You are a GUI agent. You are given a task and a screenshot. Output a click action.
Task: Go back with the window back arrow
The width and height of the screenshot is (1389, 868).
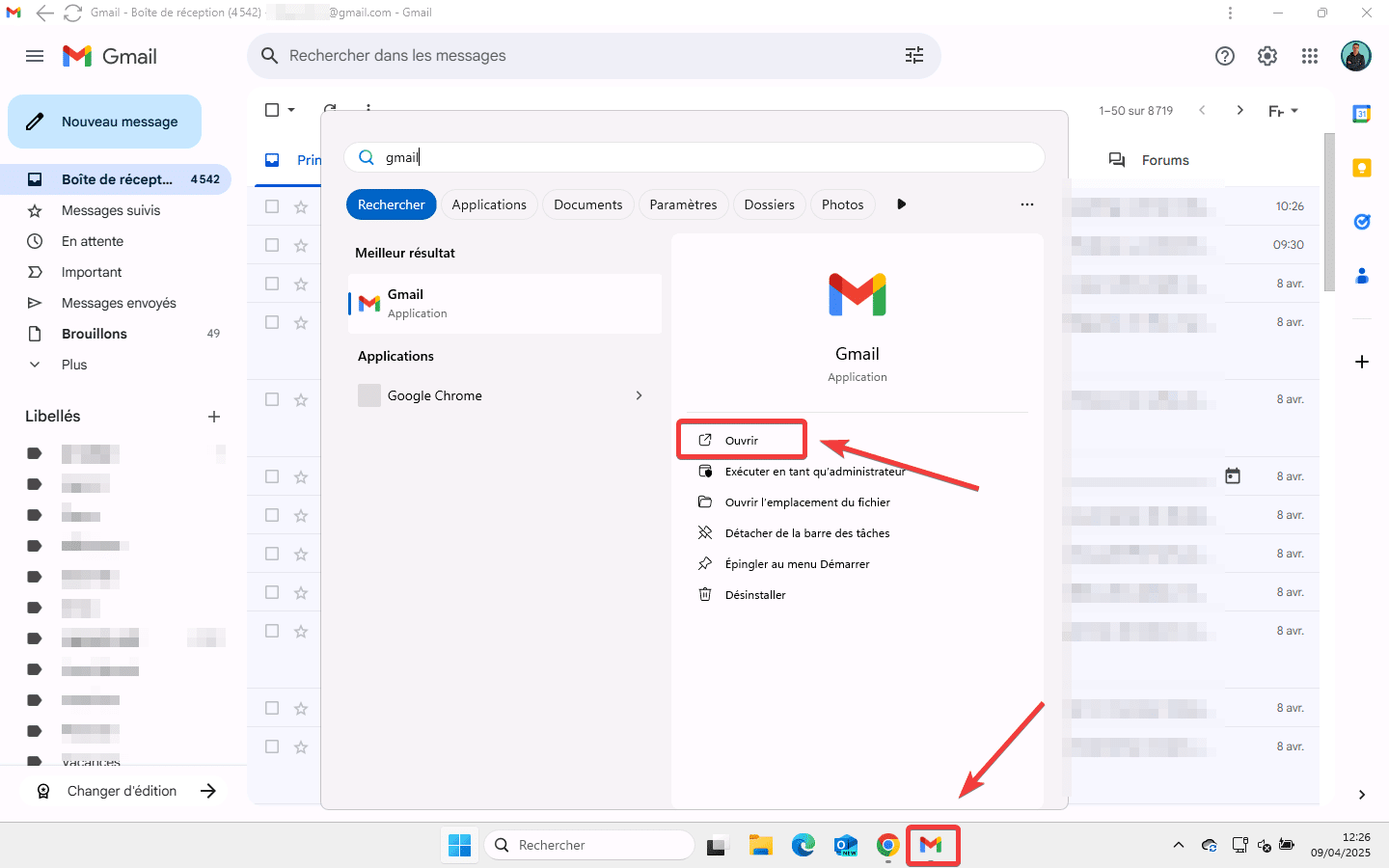click(x=44, y=13)
